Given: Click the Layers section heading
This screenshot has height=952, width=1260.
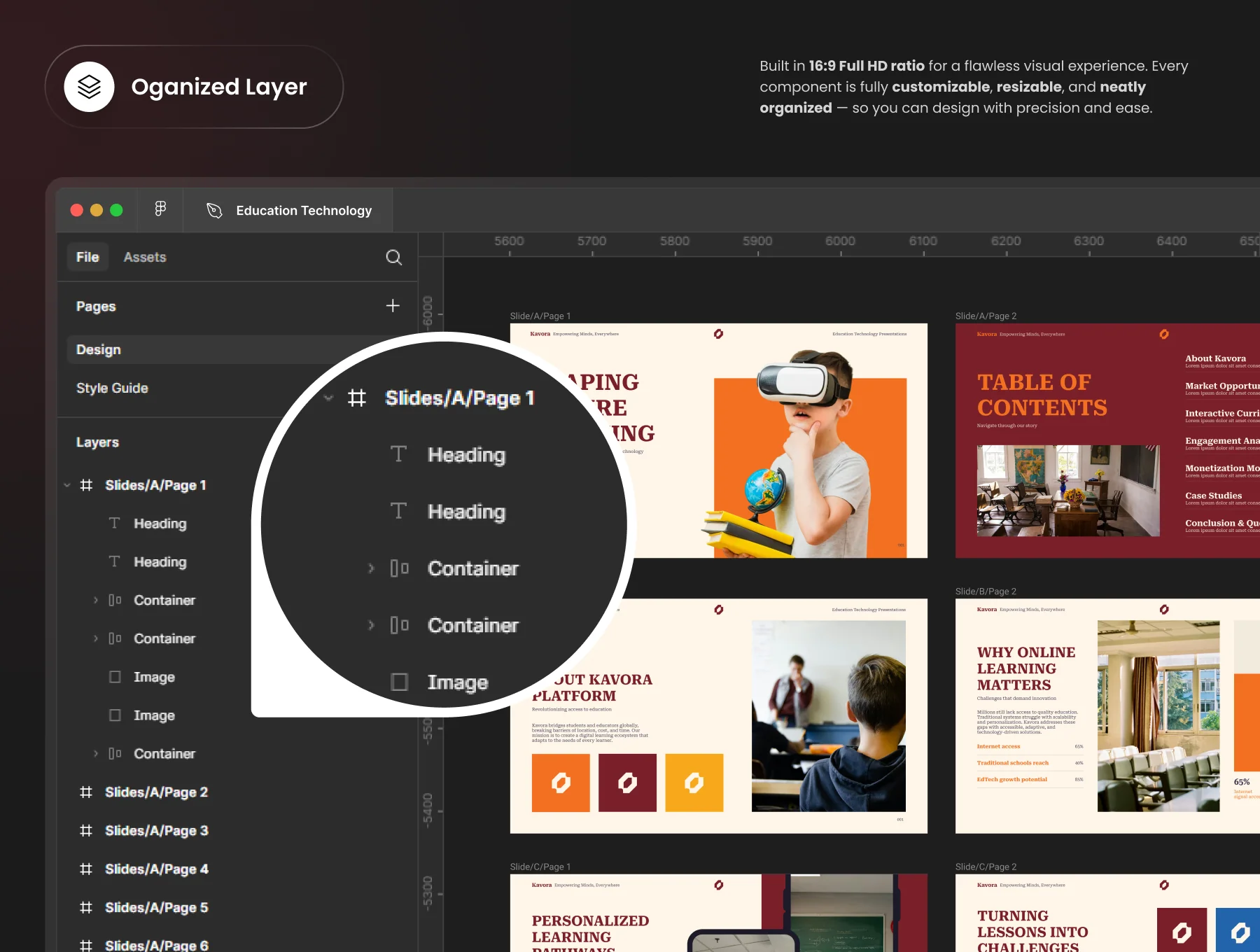Looking at the screenshot, I should [x=97, y=442].
